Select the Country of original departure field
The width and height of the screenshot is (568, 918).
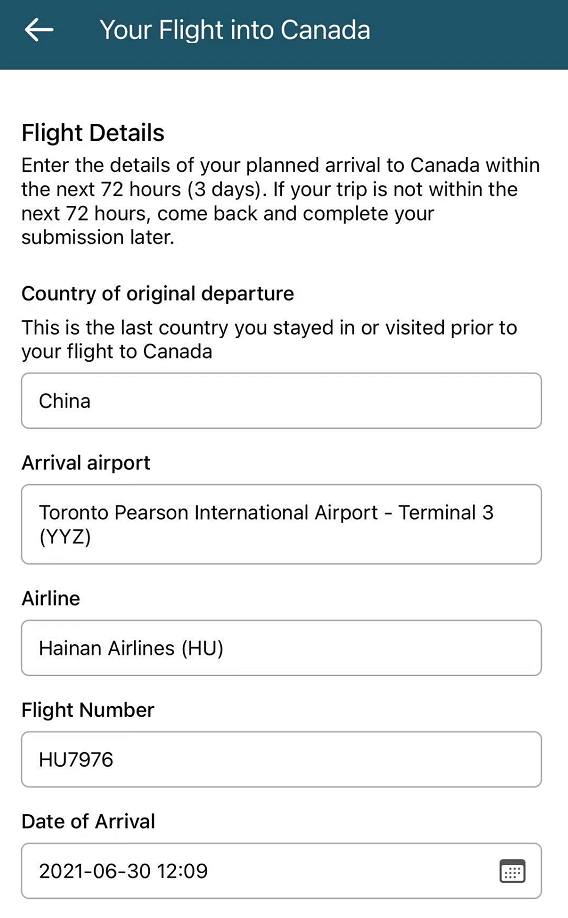pos(282,401)
